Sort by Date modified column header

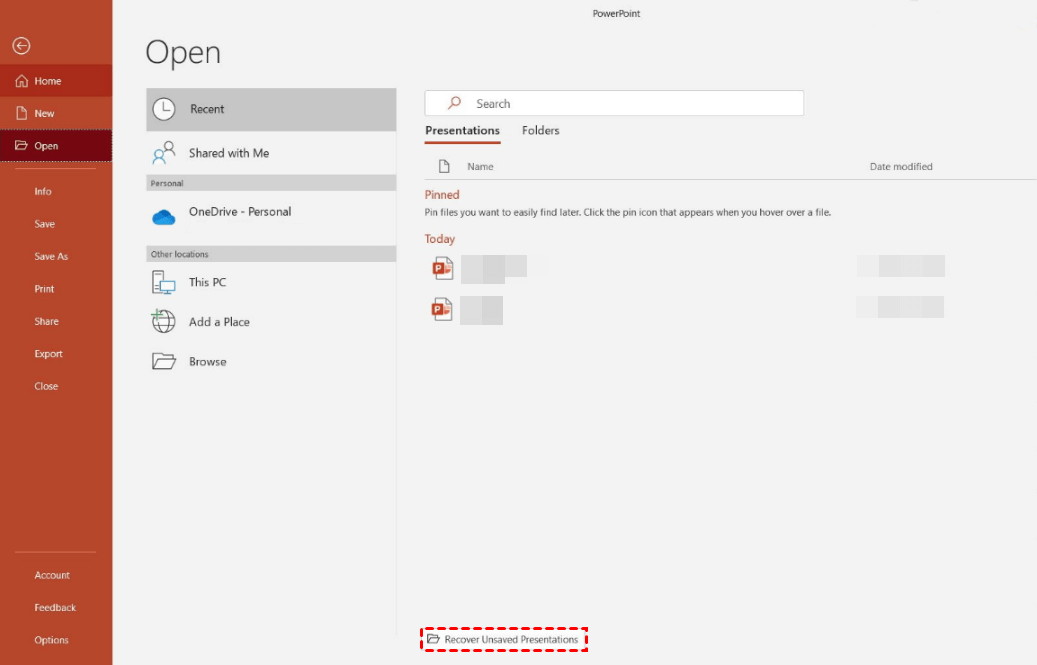pos(901,167)
